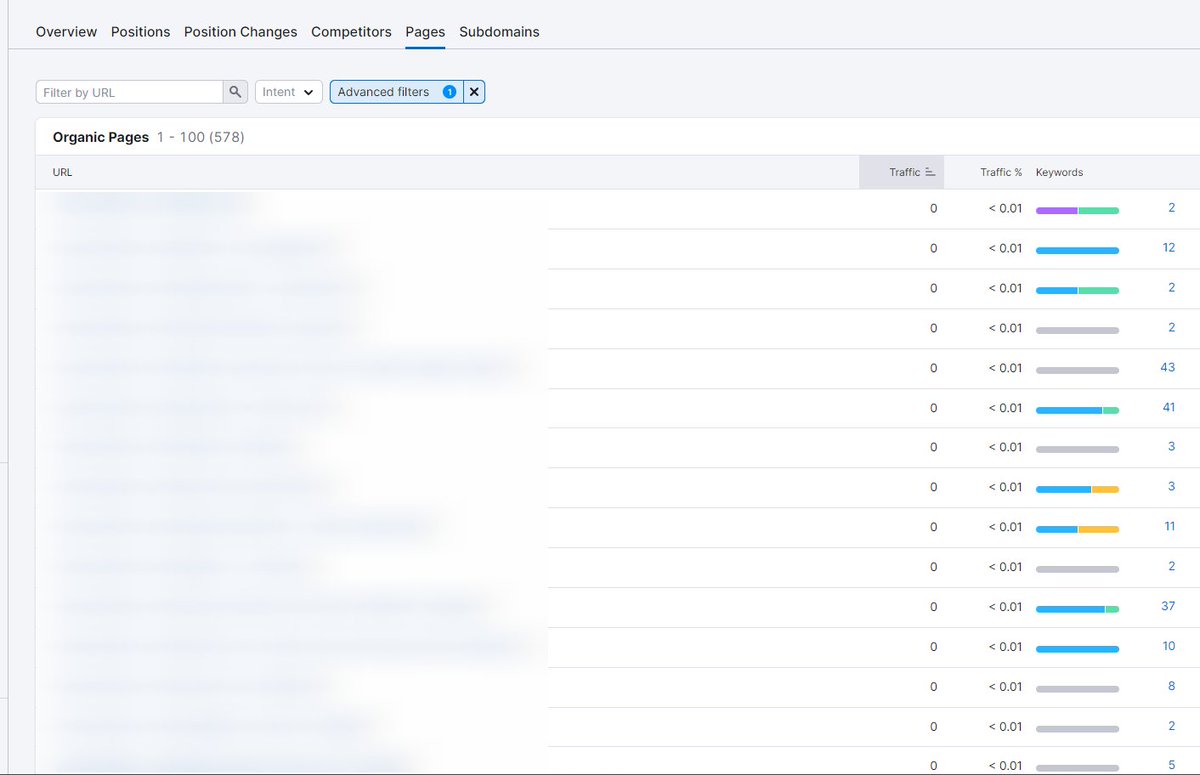
Task: Click the URL search magnifier icon
Action: click(x=235, y=91)
